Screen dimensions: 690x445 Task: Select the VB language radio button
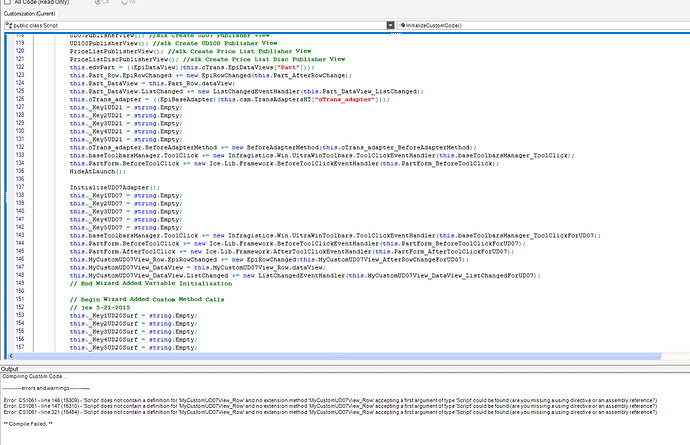[125, 2]
